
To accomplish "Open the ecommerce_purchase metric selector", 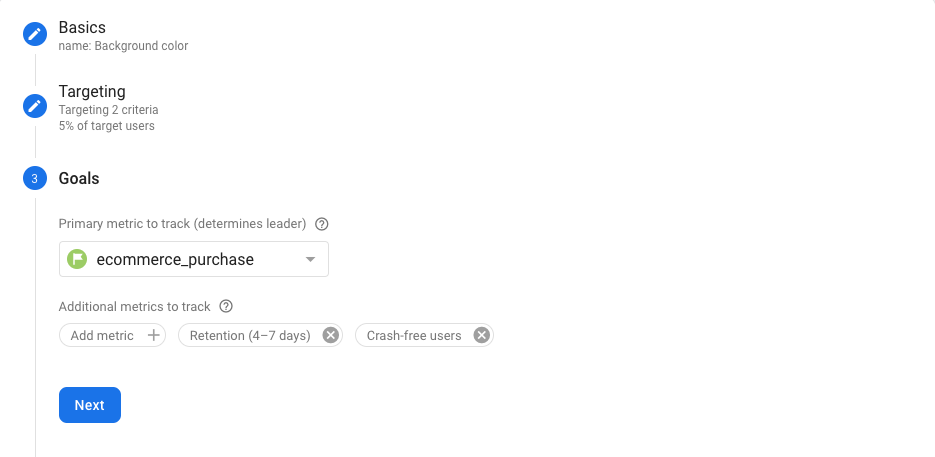I will click(175, 260).
